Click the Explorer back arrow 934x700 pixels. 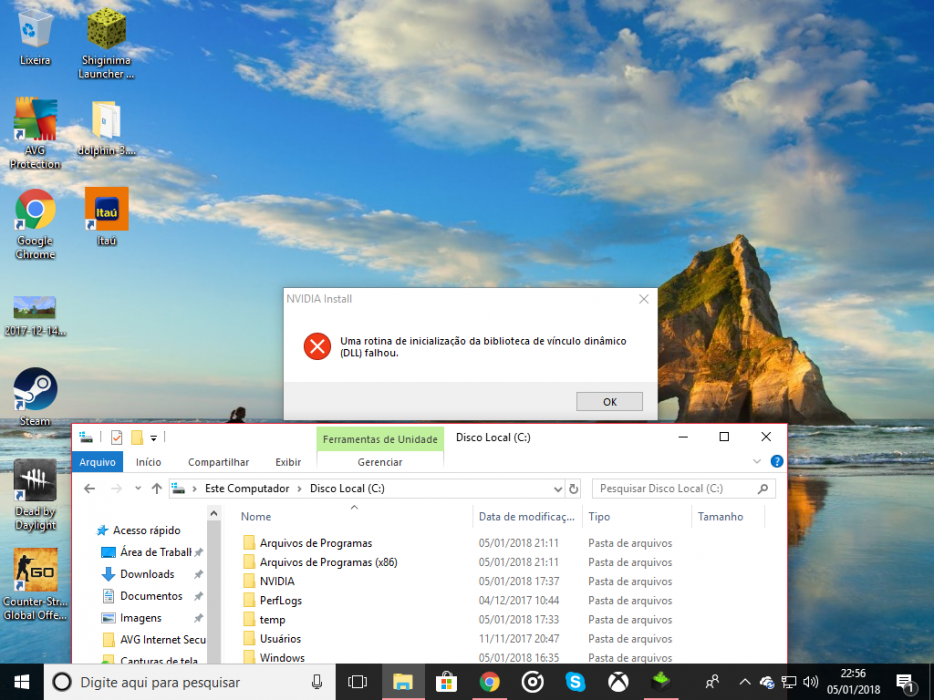[89, 489]
